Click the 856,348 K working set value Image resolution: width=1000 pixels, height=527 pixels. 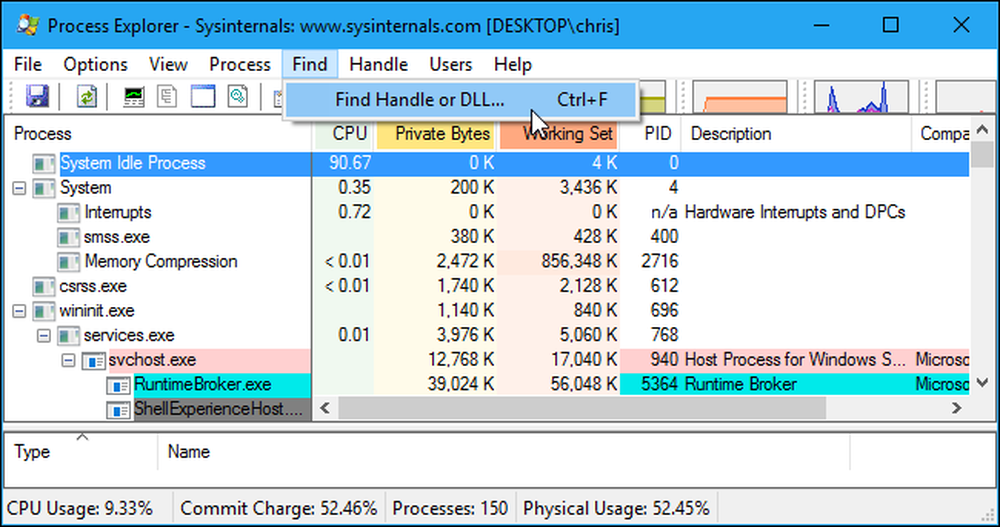click(x=579, y=262)
